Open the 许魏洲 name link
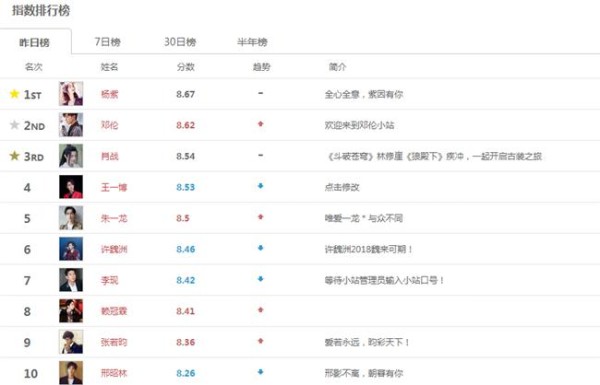 coord(114,249)
